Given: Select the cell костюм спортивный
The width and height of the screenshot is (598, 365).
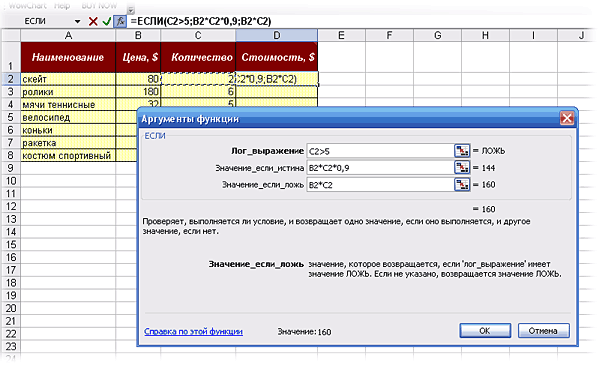Looking at the screenshot, I should [68, 155].
